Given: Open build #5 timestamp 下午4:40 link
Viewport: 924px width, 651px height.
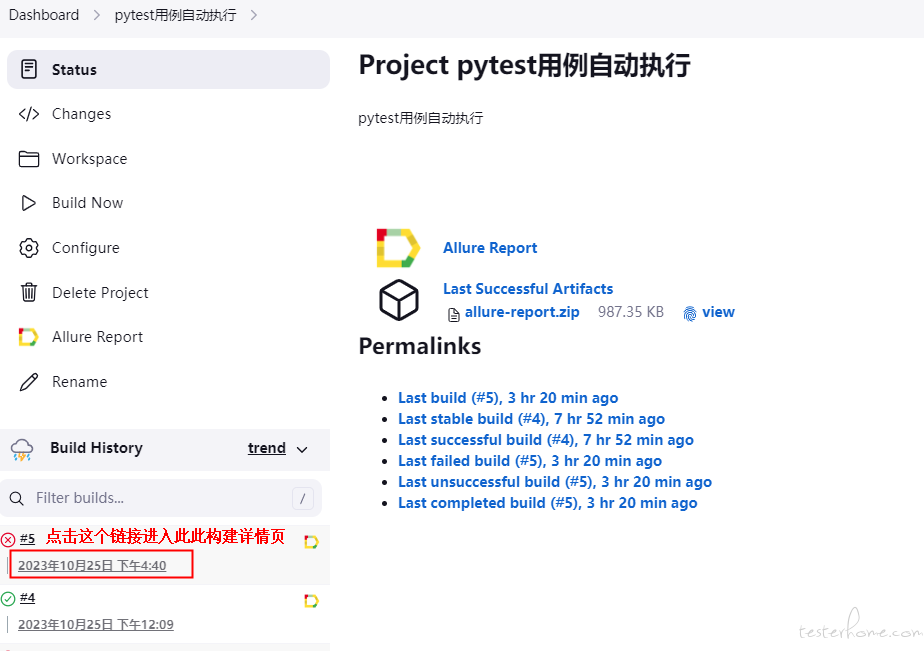Looking at the screenshot, I should (92, 566).
